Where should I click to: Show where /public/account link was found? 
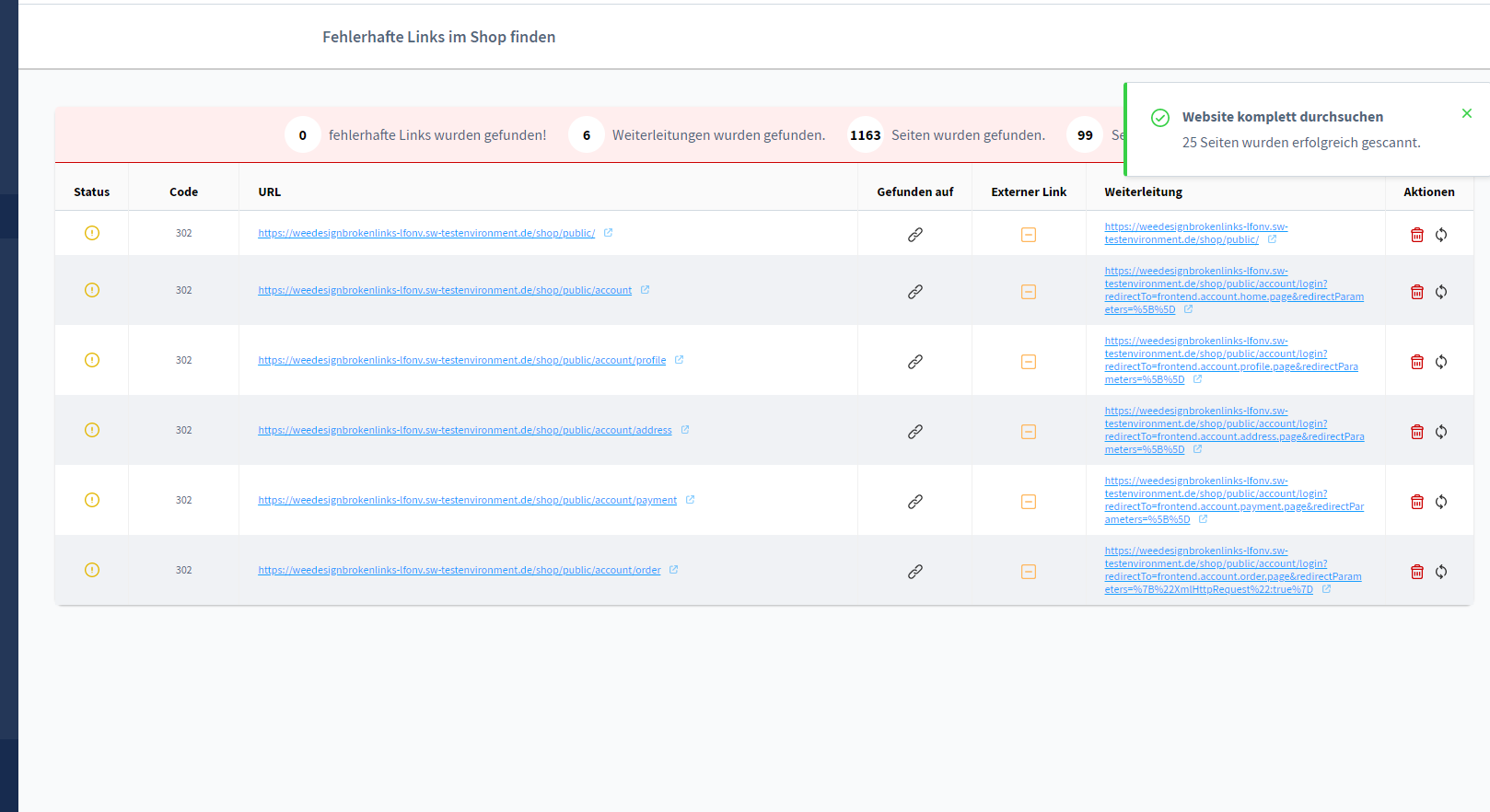(x=915, y=292)
